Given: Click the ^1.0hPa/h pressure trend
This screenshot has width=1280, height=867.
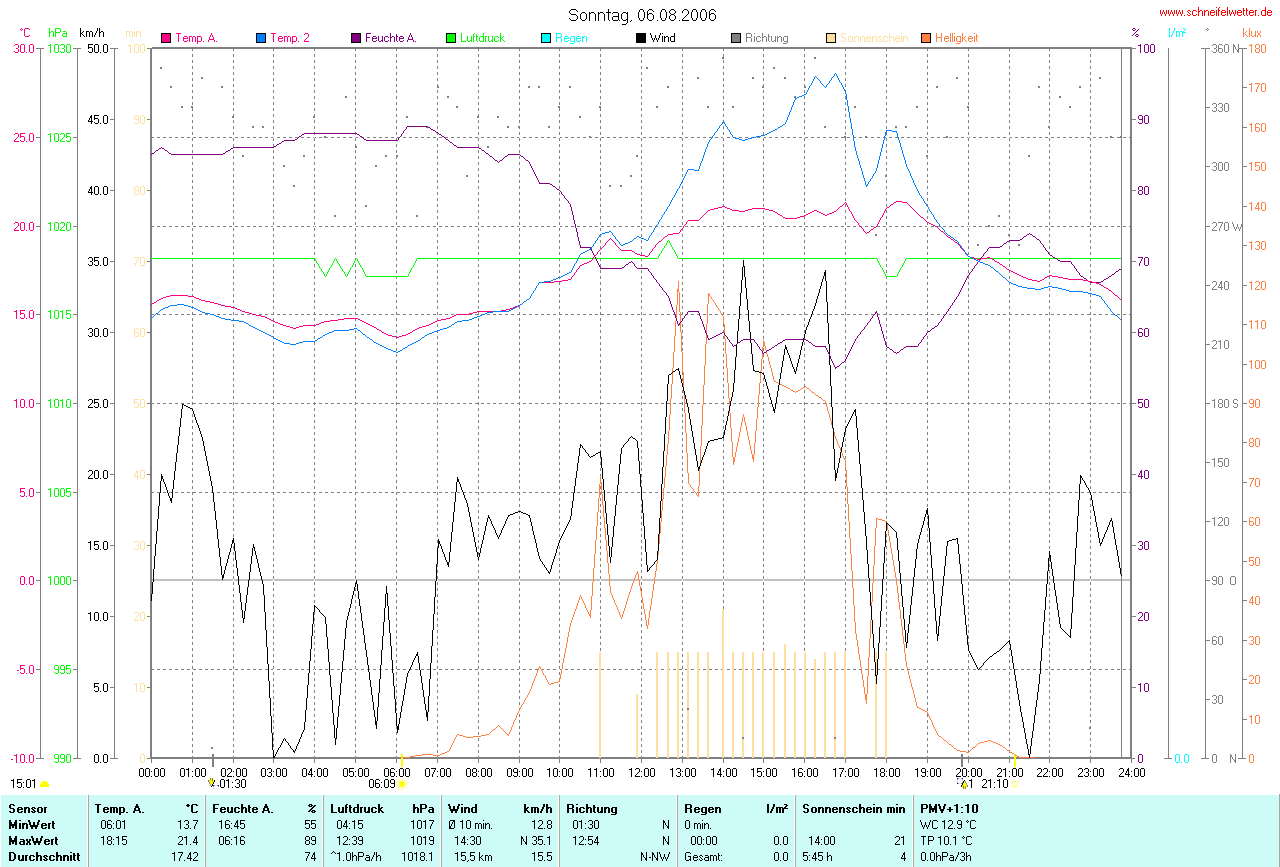Looking at the screenshot, I should [356, 857].
